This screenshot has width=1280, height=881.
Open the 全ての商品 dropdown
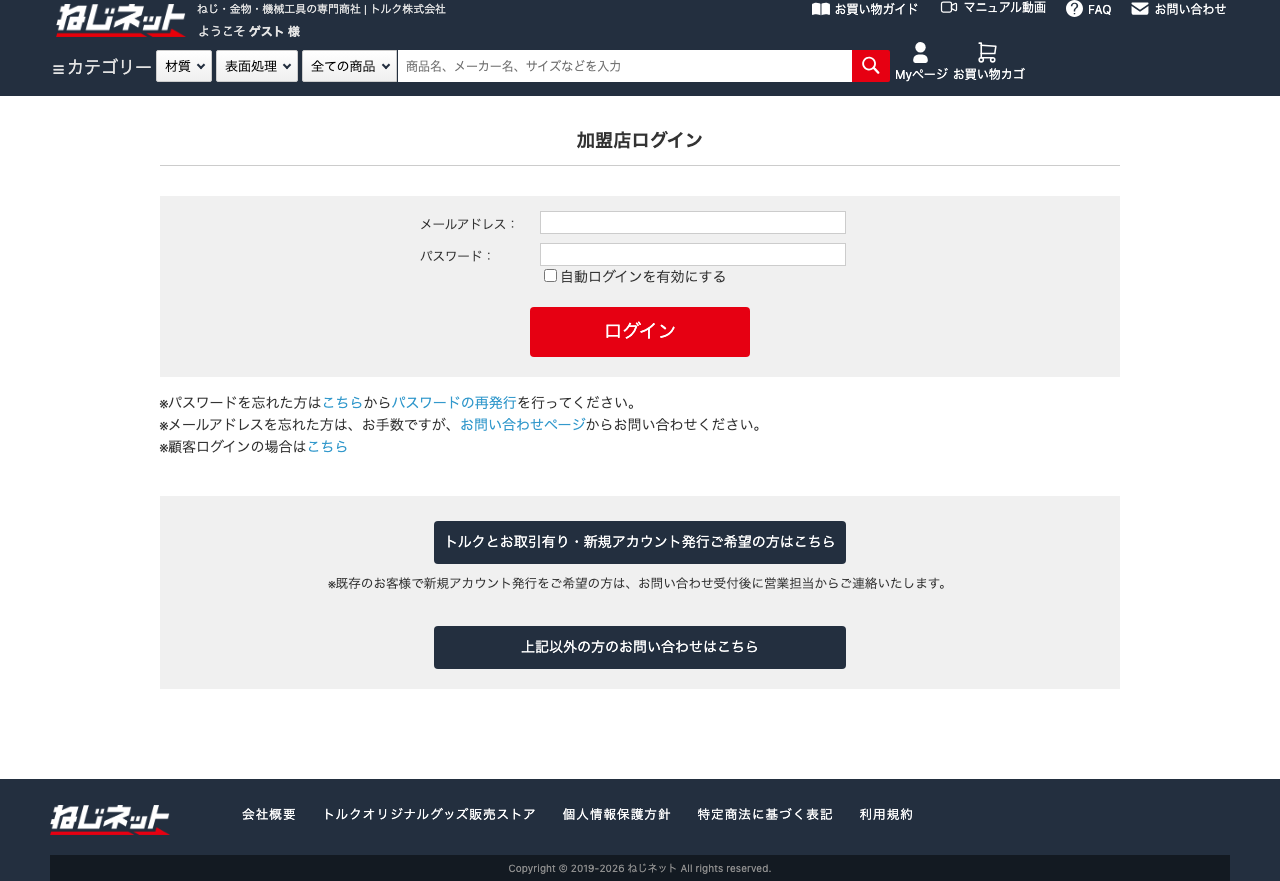pos(349,64)
